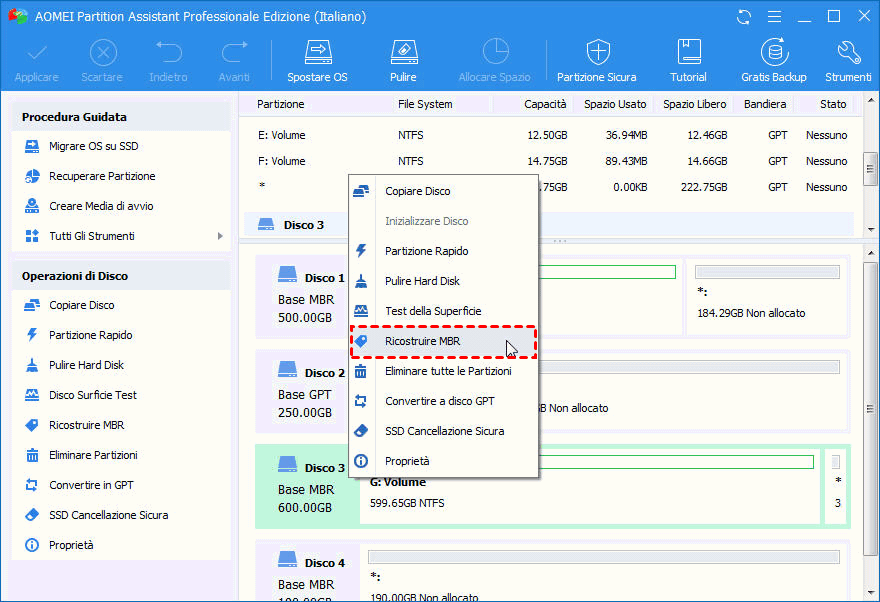Select the Disco 1 Base MBR disk block
Screen dimensions: 880x602
pyautogui.click(x=308, y=297)
